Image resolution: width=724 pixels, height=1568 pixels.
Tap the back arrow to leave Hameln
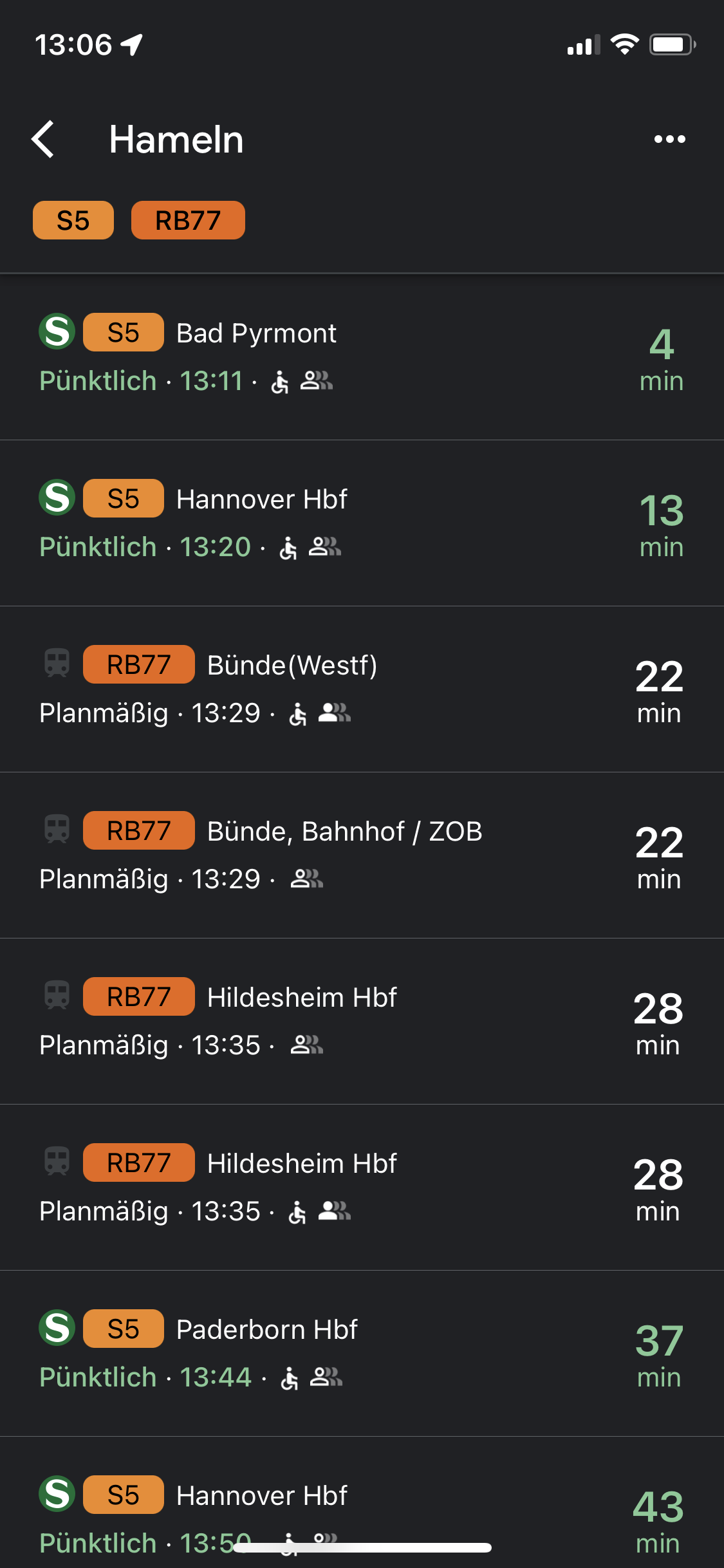pyautogui.click(x=44, y=139)
